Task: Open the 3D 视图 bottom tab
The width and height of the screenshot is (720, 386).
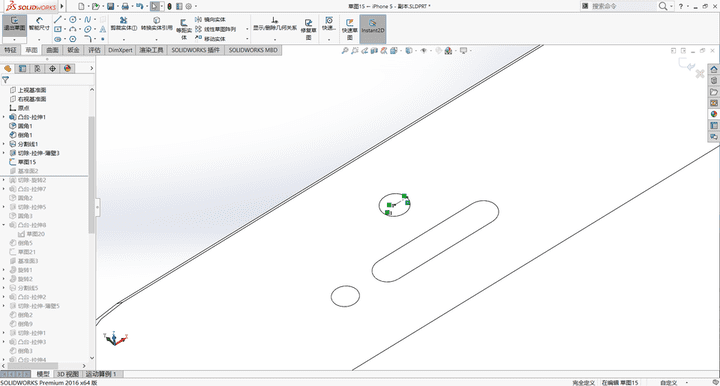Action: coord(68,374)
